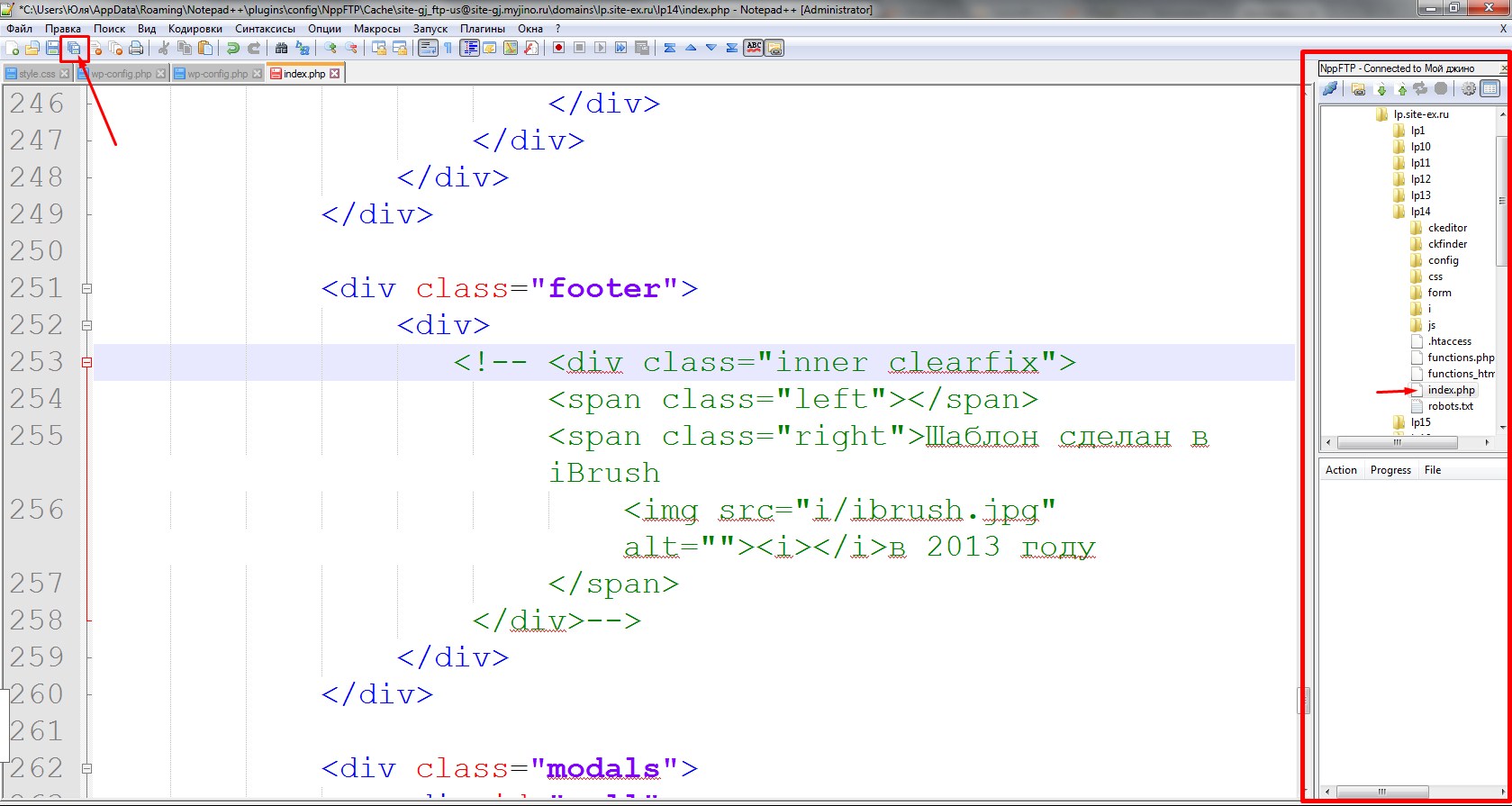Start macro recording with the red dot icon
This screenshot has height=806, width=1512.
tap(558, 48)
